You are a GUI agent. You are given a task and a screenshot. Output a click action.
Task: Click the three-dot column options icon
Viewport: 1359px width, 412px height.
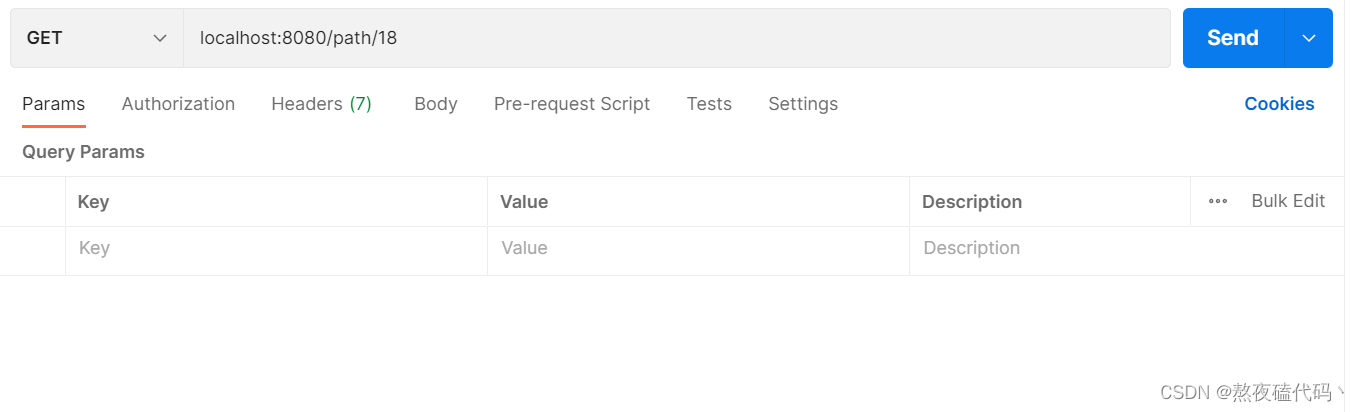pos(1218,201)
